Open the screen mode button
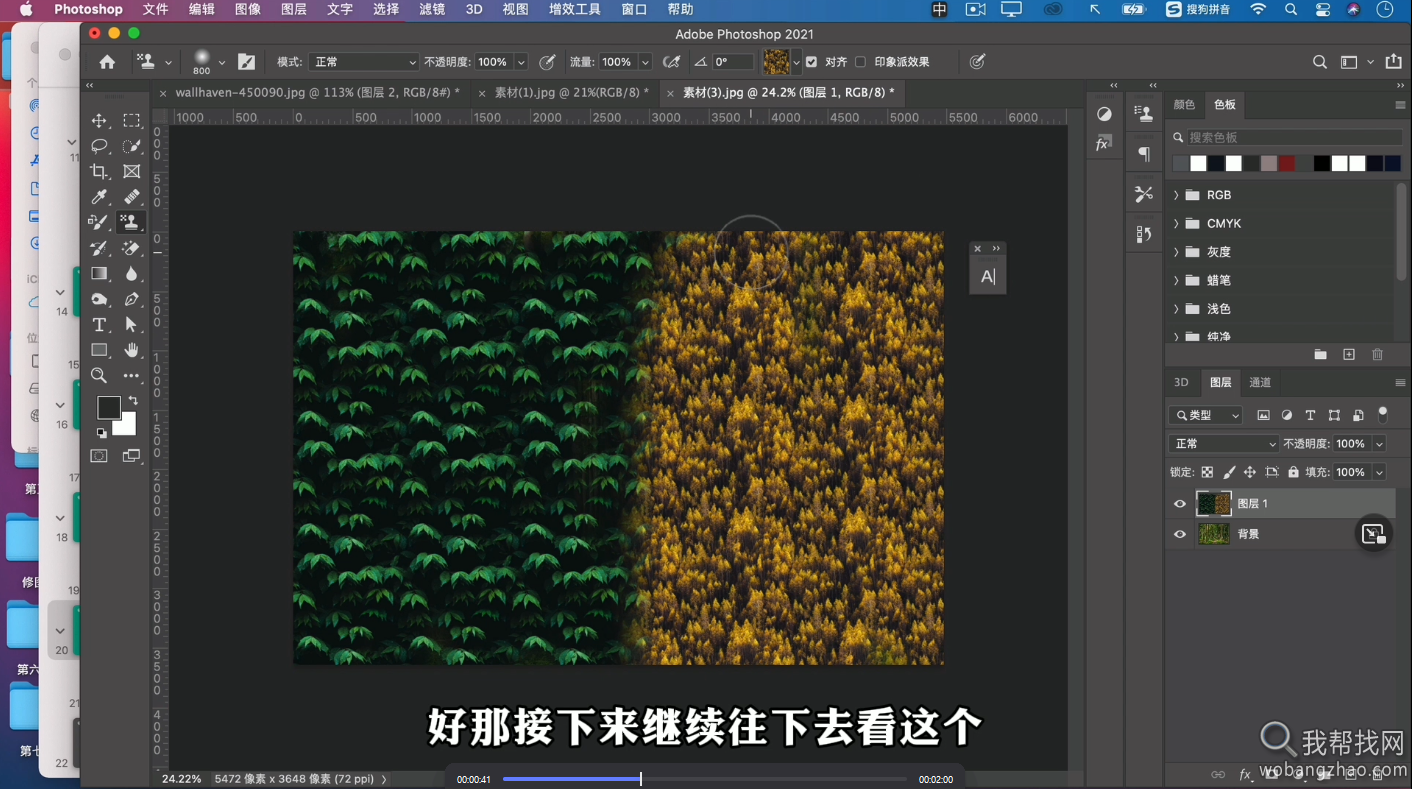The height and width of the screenshot is (789, 1413). (131, 456)
